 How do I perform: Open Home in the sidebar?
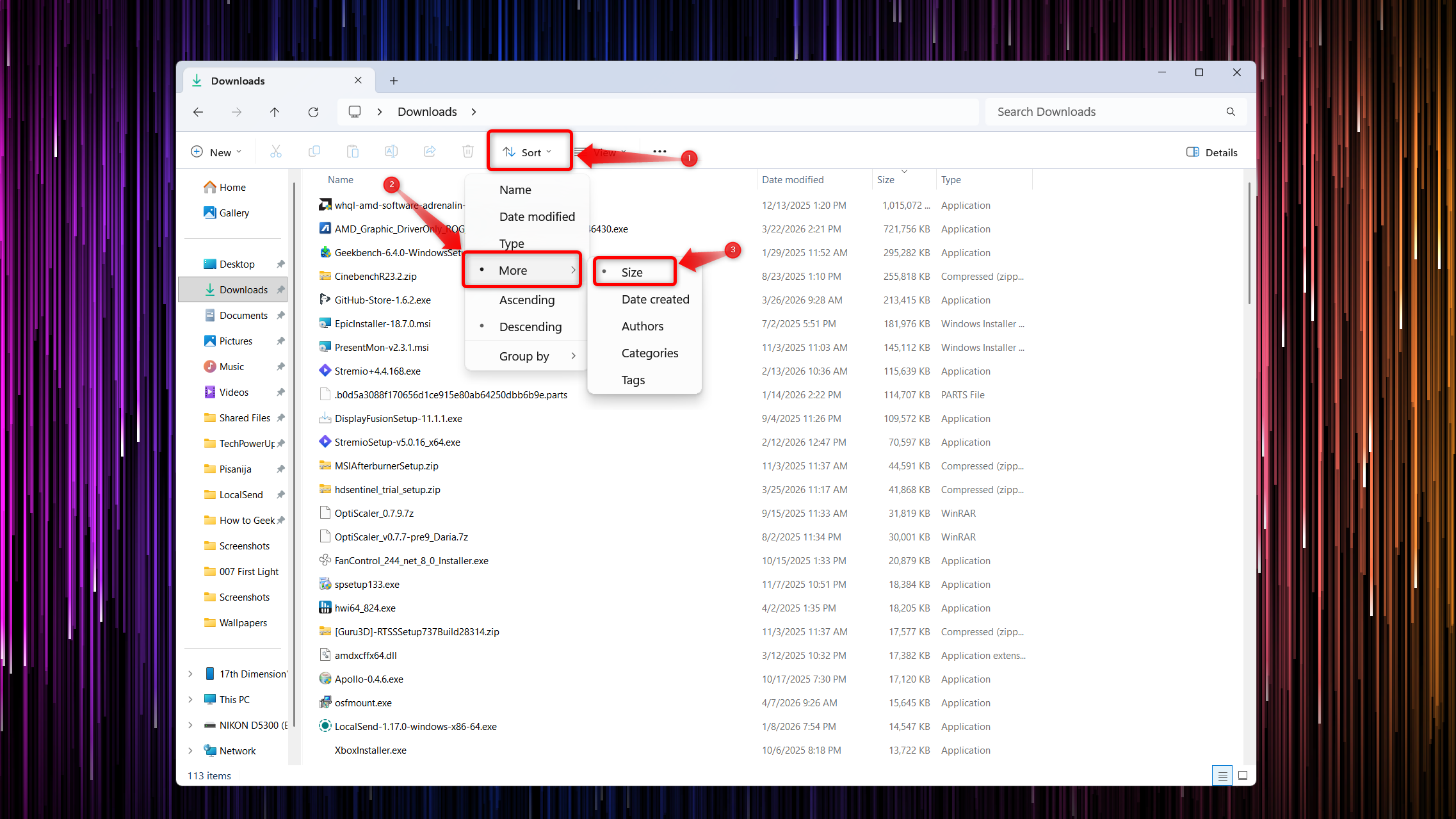coord(232,187)
